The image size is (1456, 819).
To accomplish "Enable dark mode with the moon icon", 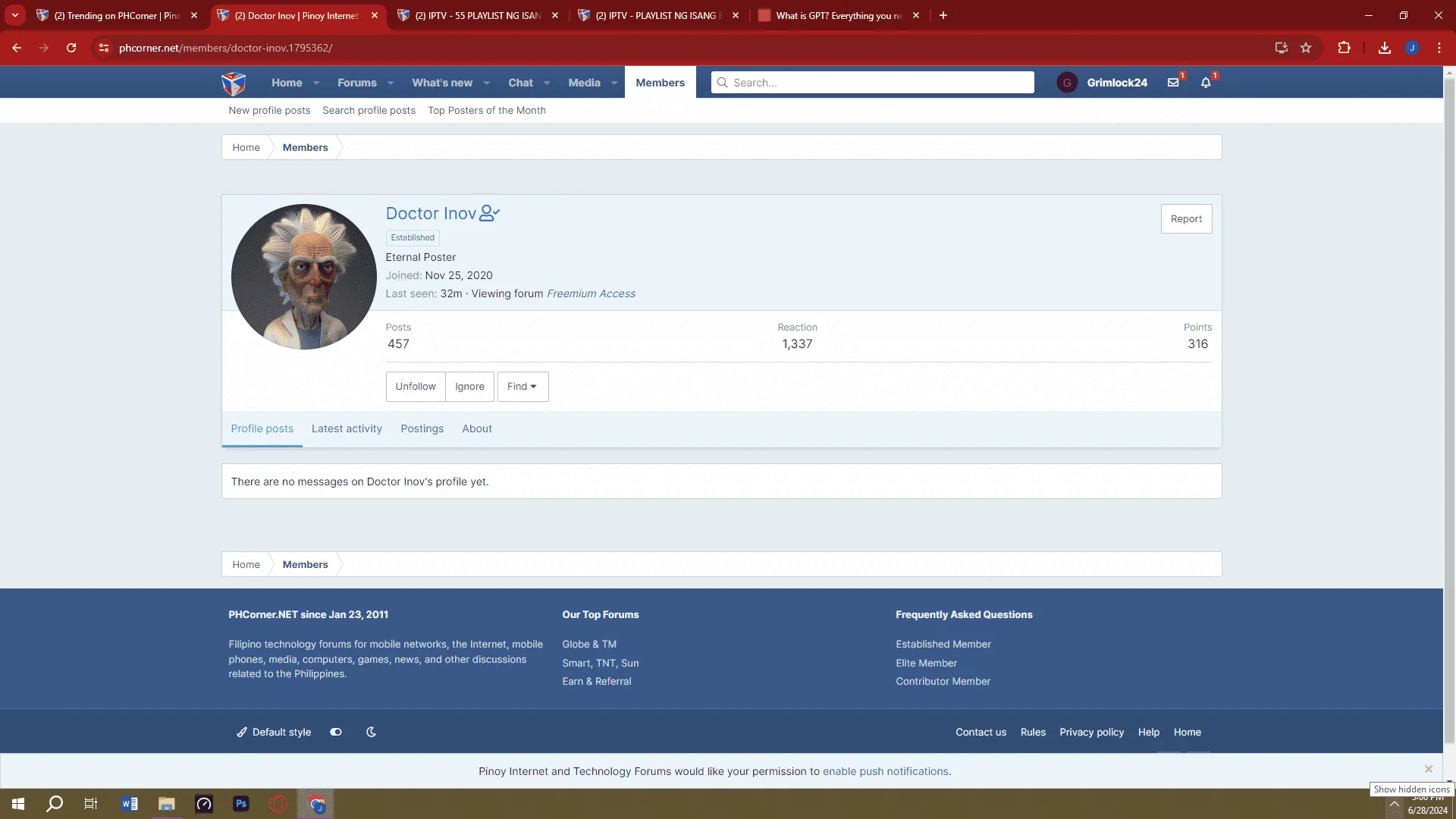I will tap(371, 732).
